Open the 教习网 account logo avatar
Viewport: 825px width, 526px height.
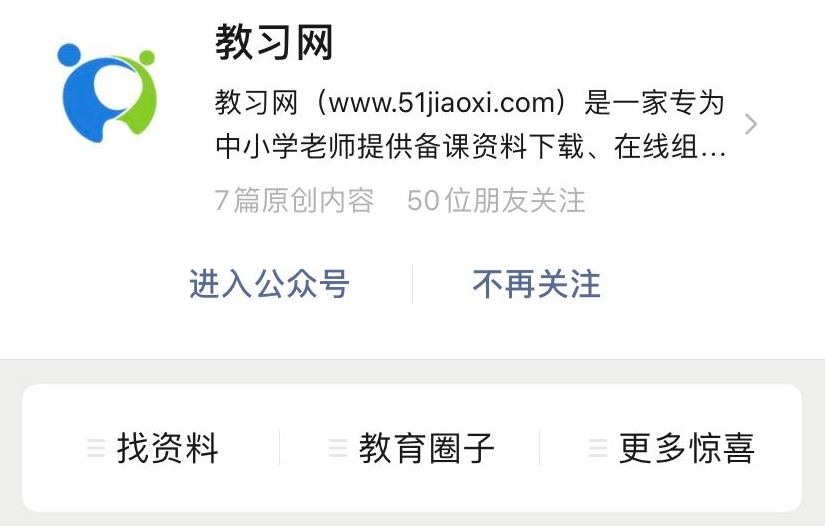[x=107, y=93]
